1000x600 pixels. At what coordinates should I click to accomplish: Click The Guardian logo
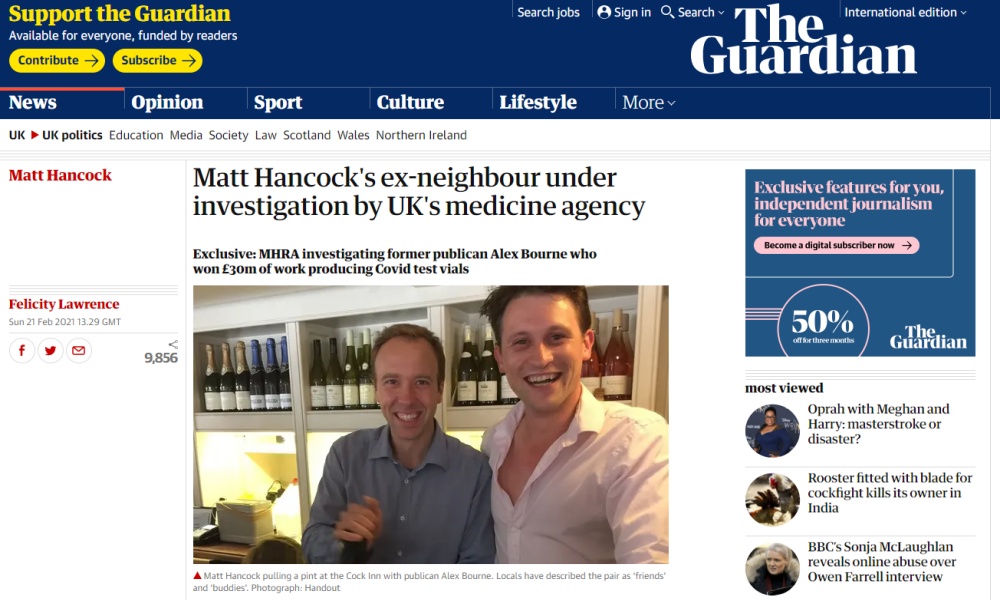pos(803,41)
